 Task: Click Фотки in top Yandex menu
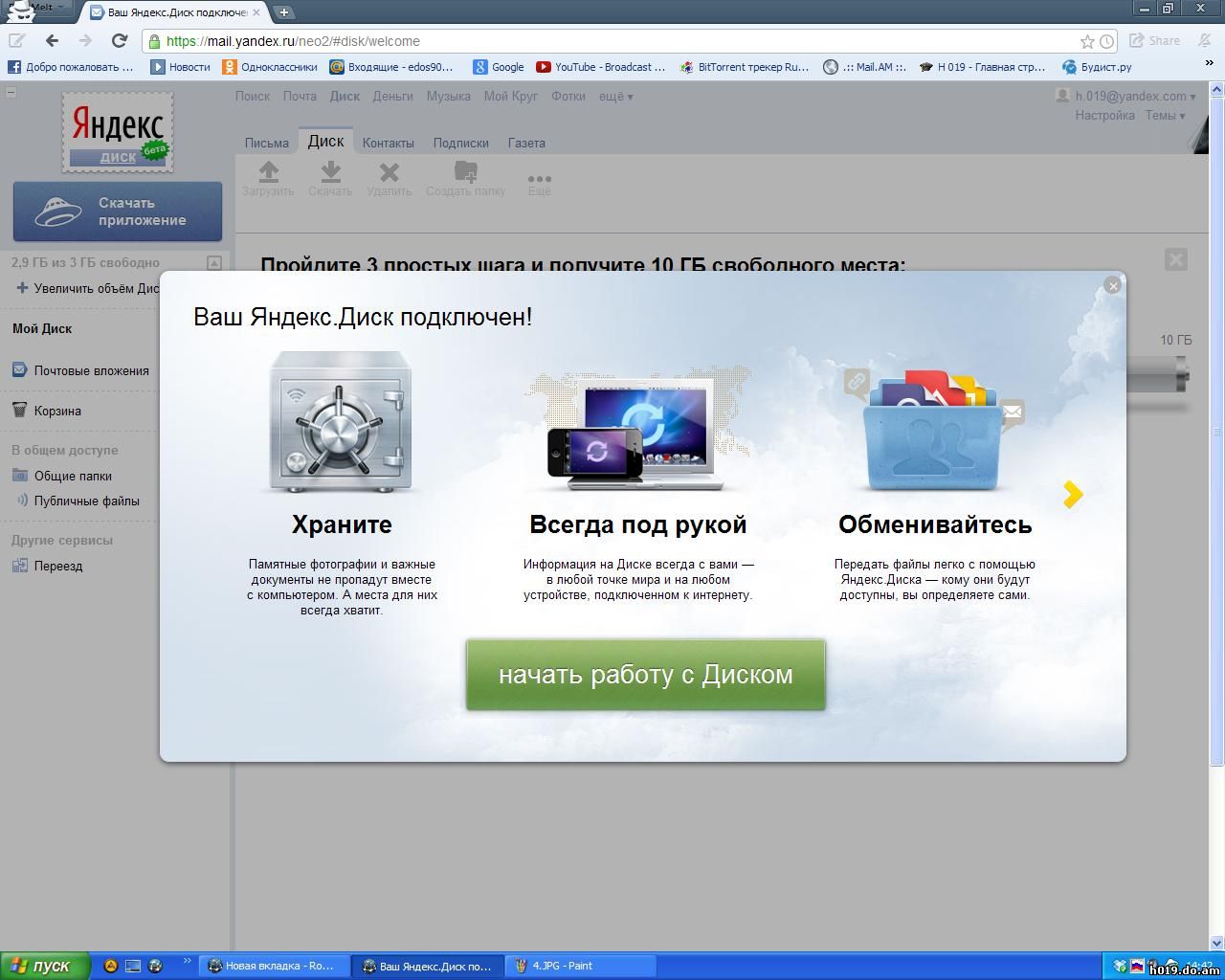(x=568, y=96)
